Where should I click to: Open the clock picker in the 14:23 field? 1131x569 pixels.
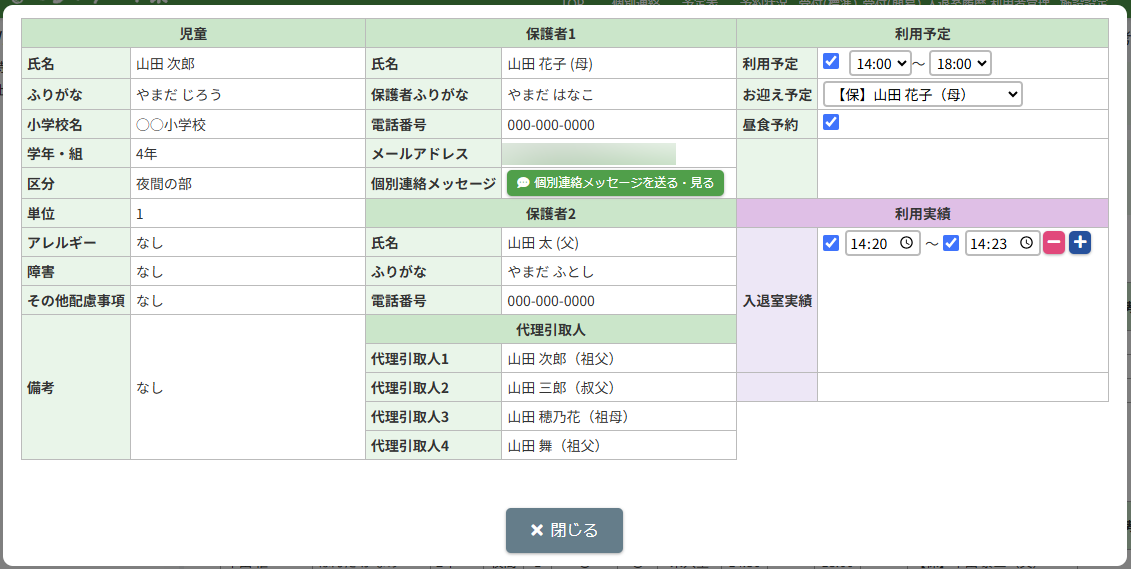(x=1026, y=244)
